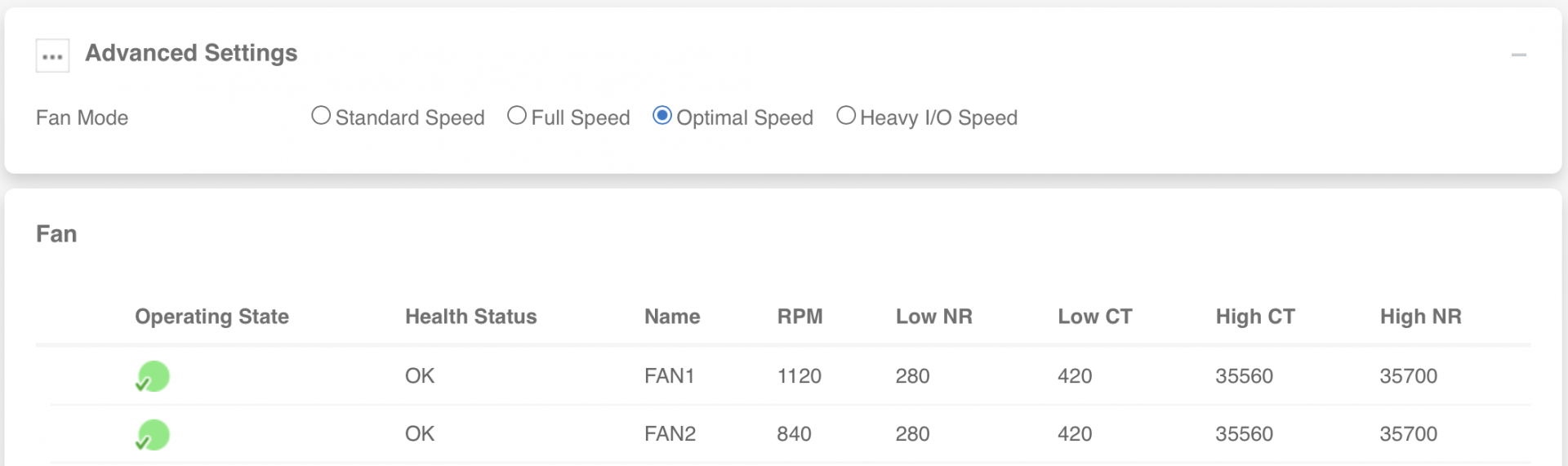Click FAN1 RPM value 1120
The height and width of the screenshot is (466, 1568).
click(799, 376)
